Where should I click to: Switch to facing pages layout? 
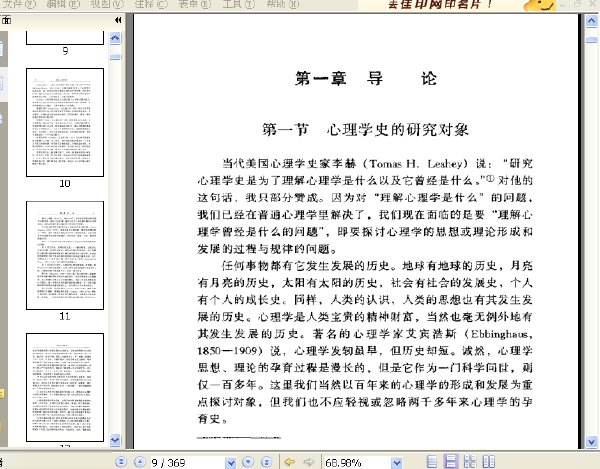(489, 461)
